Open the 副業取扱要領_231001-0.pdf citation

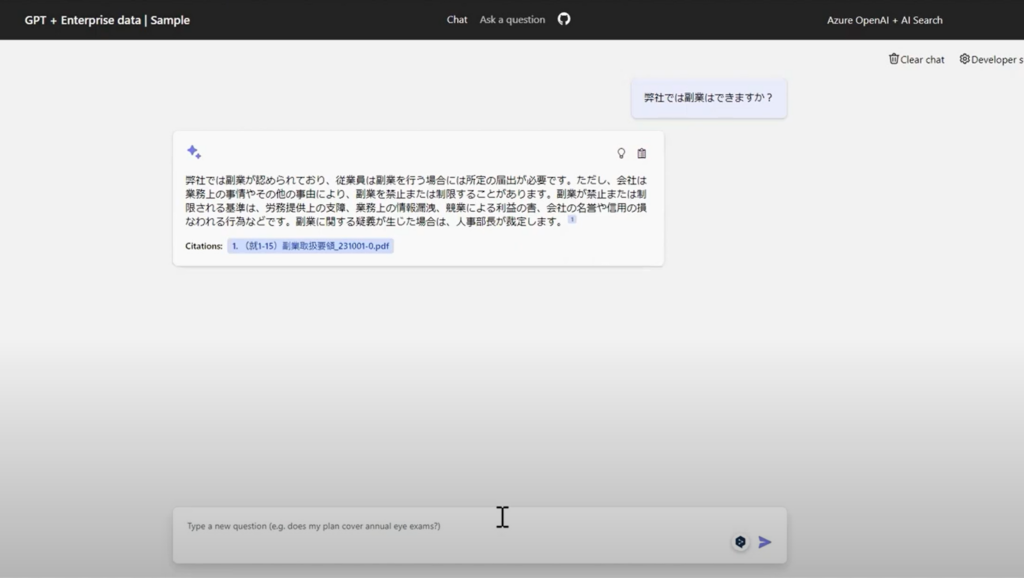[310, 246]
